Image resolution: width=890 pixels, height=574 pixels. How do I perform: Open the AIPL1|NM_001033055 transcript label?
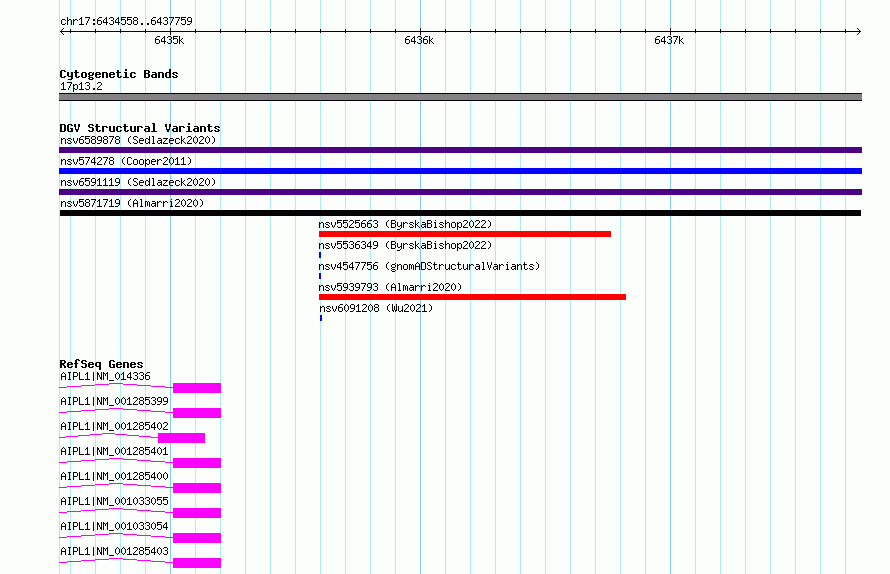click(114, 501)
